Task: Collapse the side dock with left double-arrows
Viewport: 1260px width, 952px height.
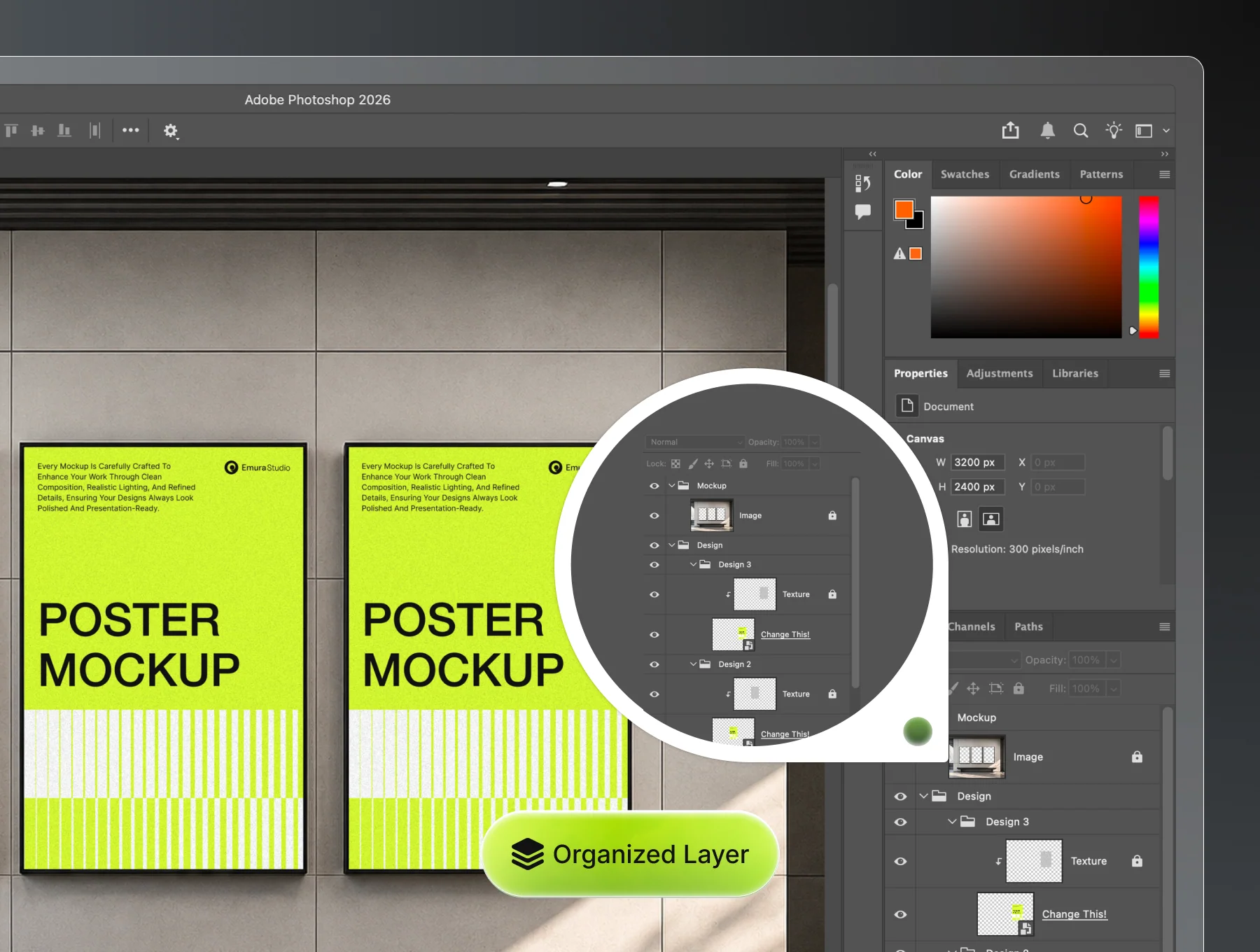Action: click(873, 154)
